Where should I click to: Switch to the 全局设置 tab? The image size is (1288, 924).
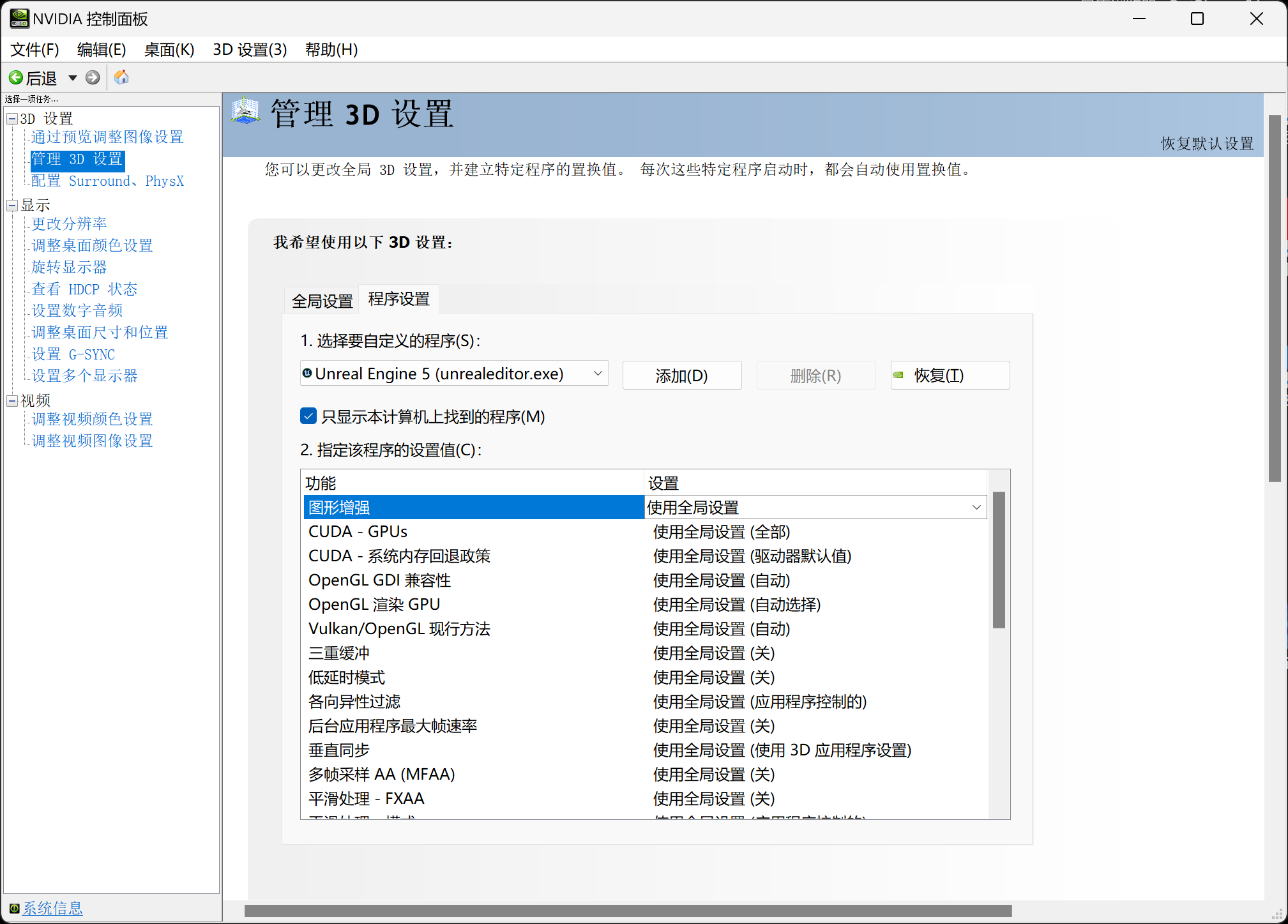(322, 301)
